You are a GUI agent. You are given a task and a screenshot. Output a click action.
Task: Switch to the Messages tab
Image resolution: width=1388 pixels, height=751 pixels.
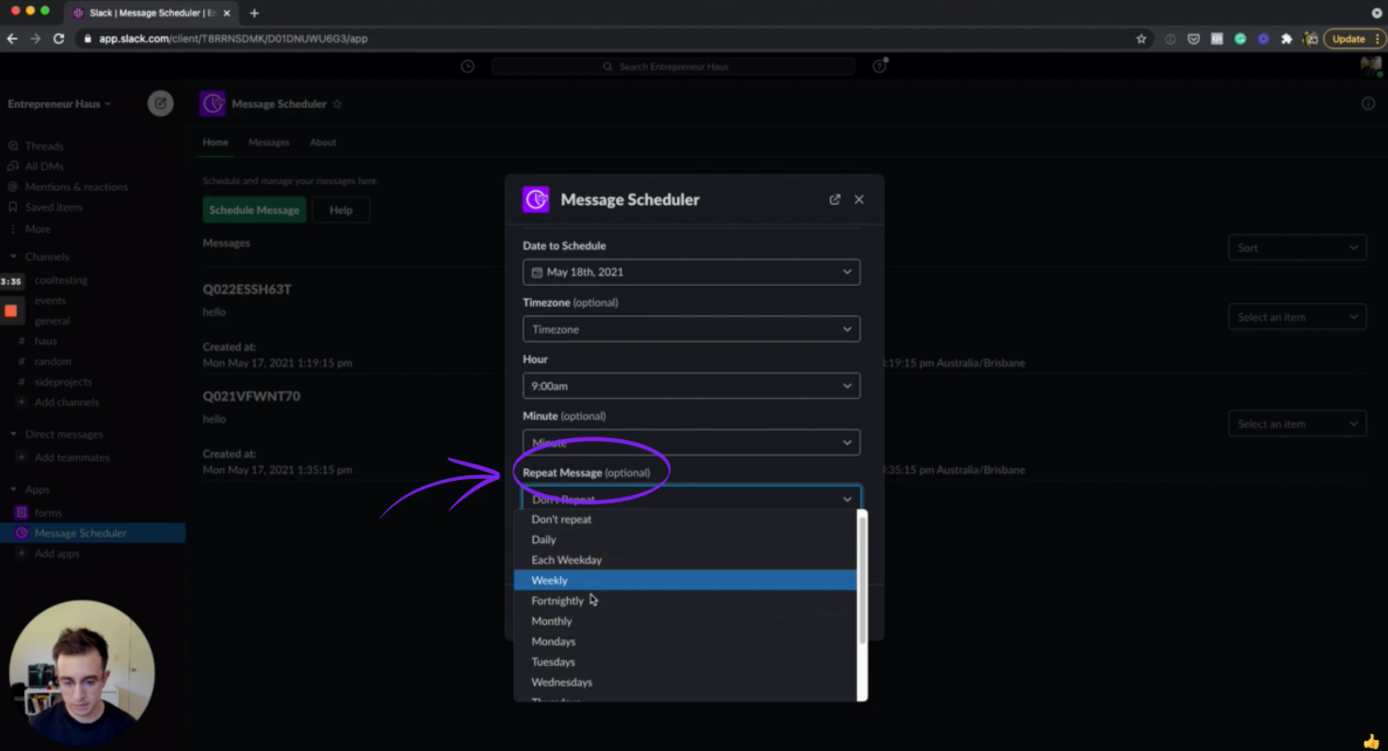268,142
